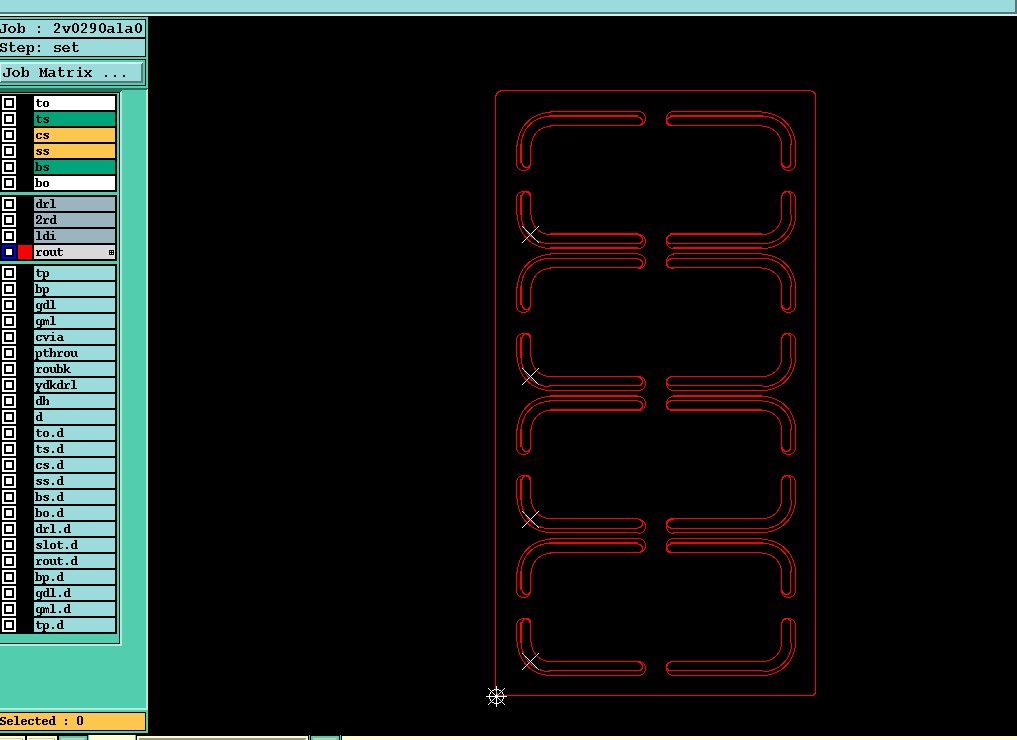
Task: Select the ss layer name
Action: click(x=75, y=151)
